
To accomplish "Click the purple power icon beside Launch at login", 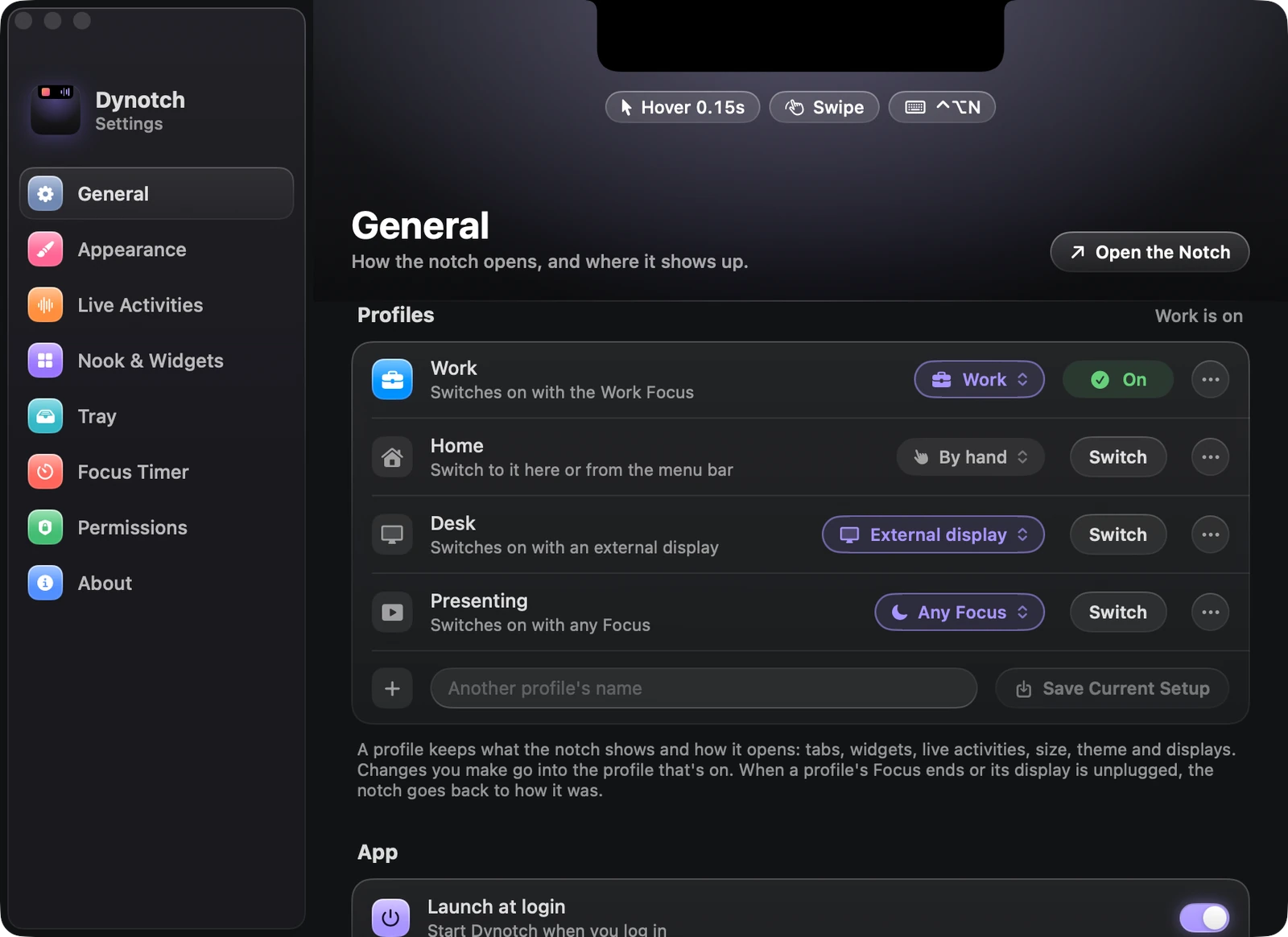I will click(x=390, y=918).
